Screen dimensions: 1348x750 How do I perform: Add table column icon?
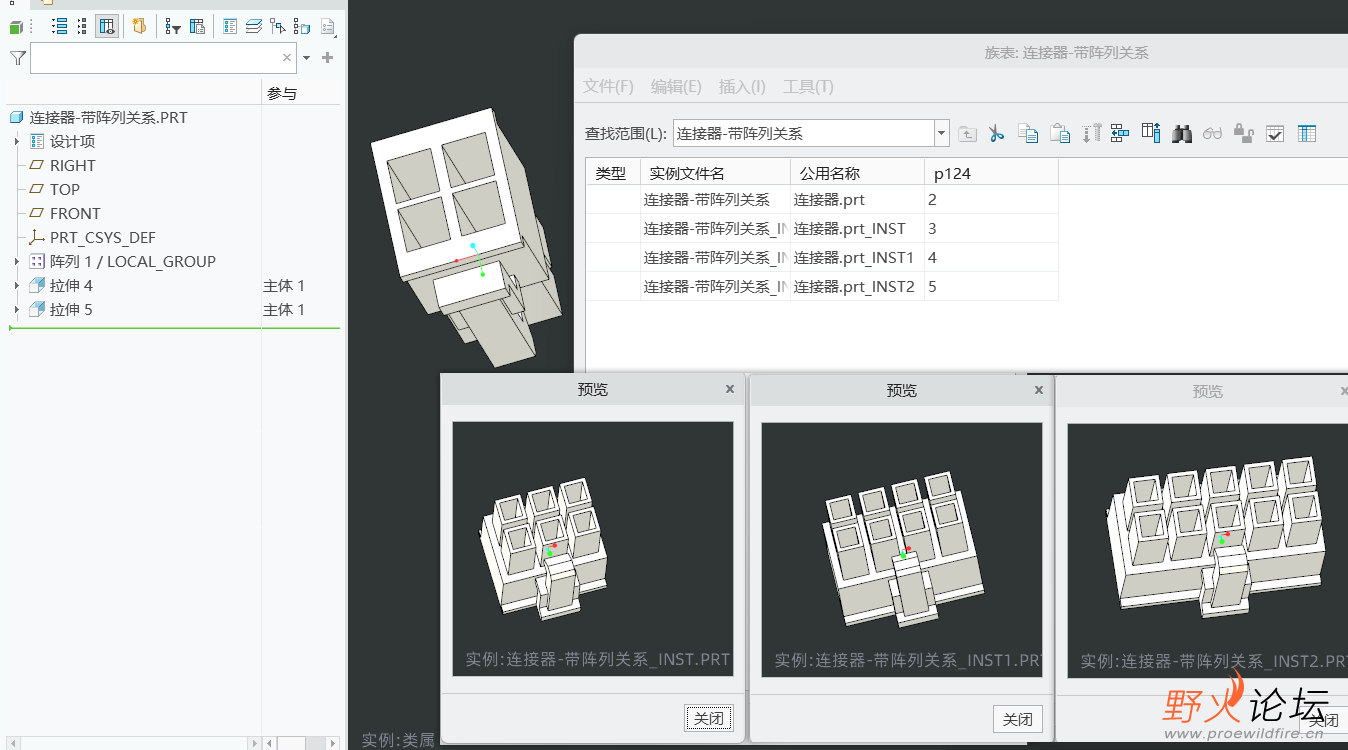tap(1151, 132)
